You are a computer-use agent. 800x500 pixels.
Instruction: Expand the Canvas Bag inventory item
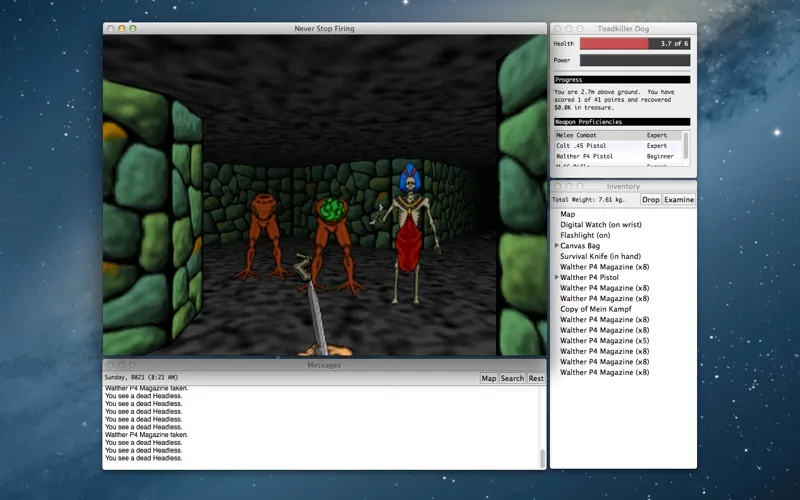point(557,246)
